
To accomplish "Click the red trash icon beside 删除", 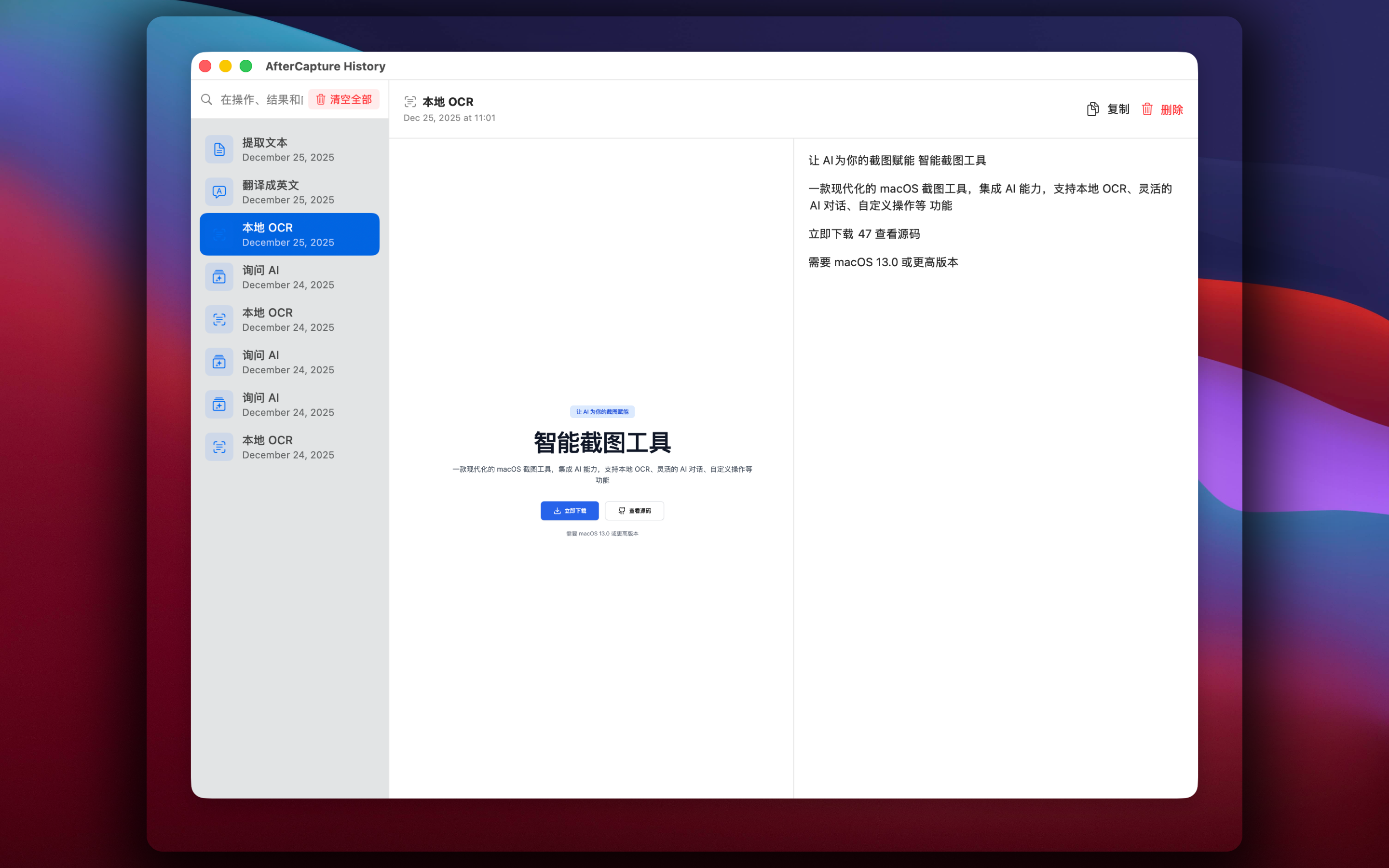I will (x=1147, y=109).
